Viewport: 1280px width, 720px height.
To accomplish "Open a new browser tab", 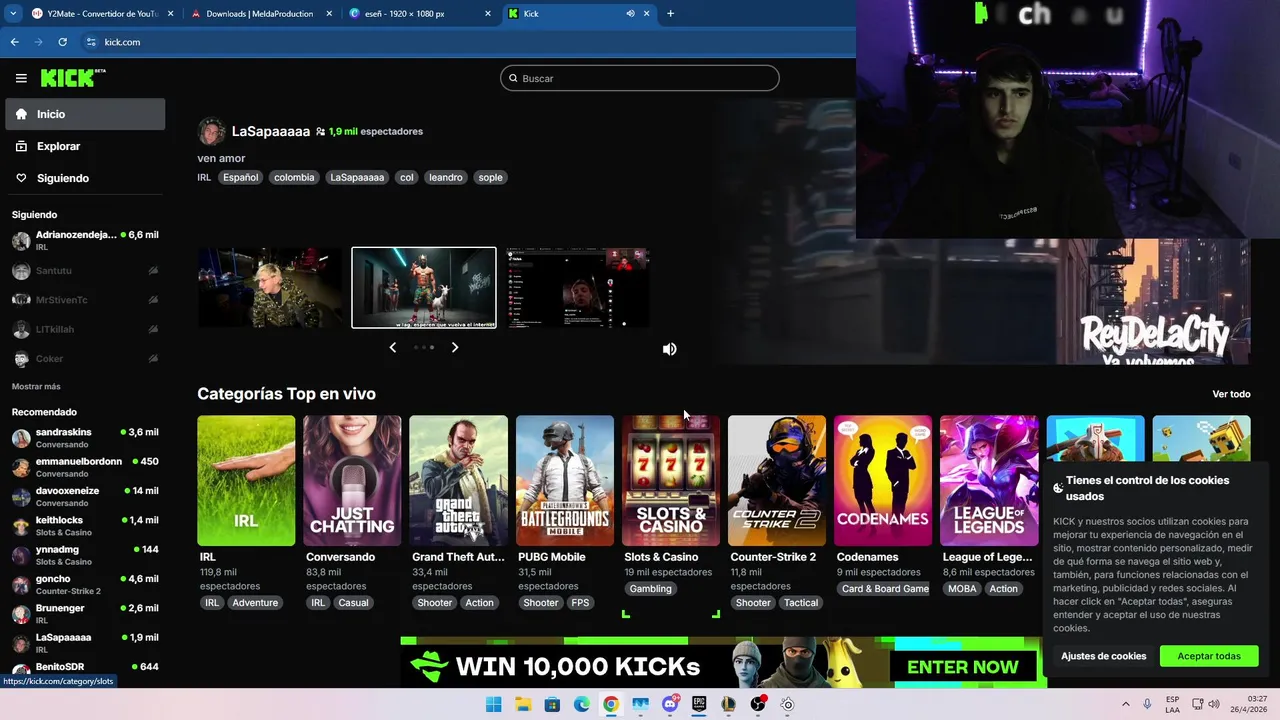I will (670, 14).
